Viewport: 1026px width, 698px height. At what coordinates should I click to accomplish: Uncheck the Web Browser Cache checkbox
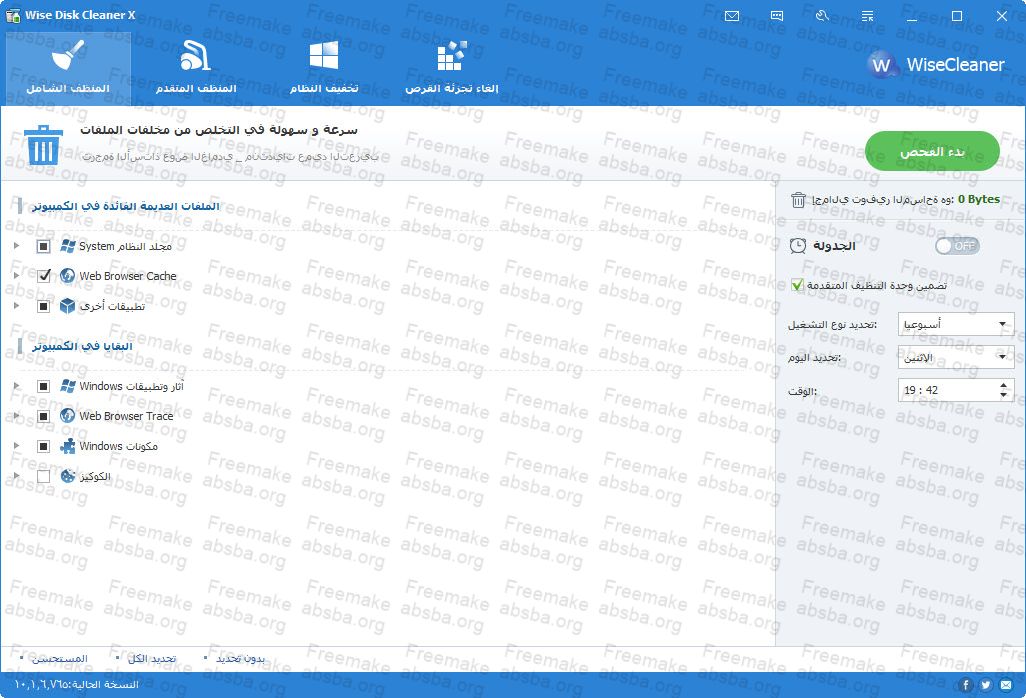tap(43, 275)
